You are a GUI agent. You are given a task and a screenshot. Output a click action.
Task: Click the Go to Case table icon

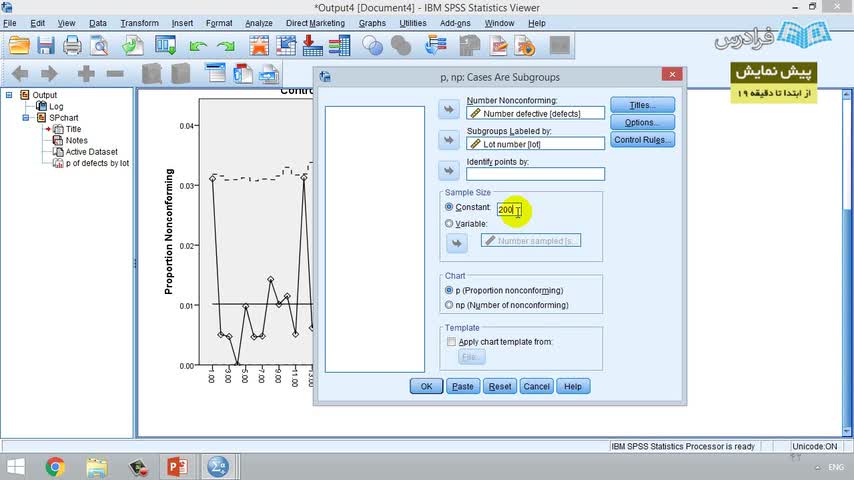[286, 45]
